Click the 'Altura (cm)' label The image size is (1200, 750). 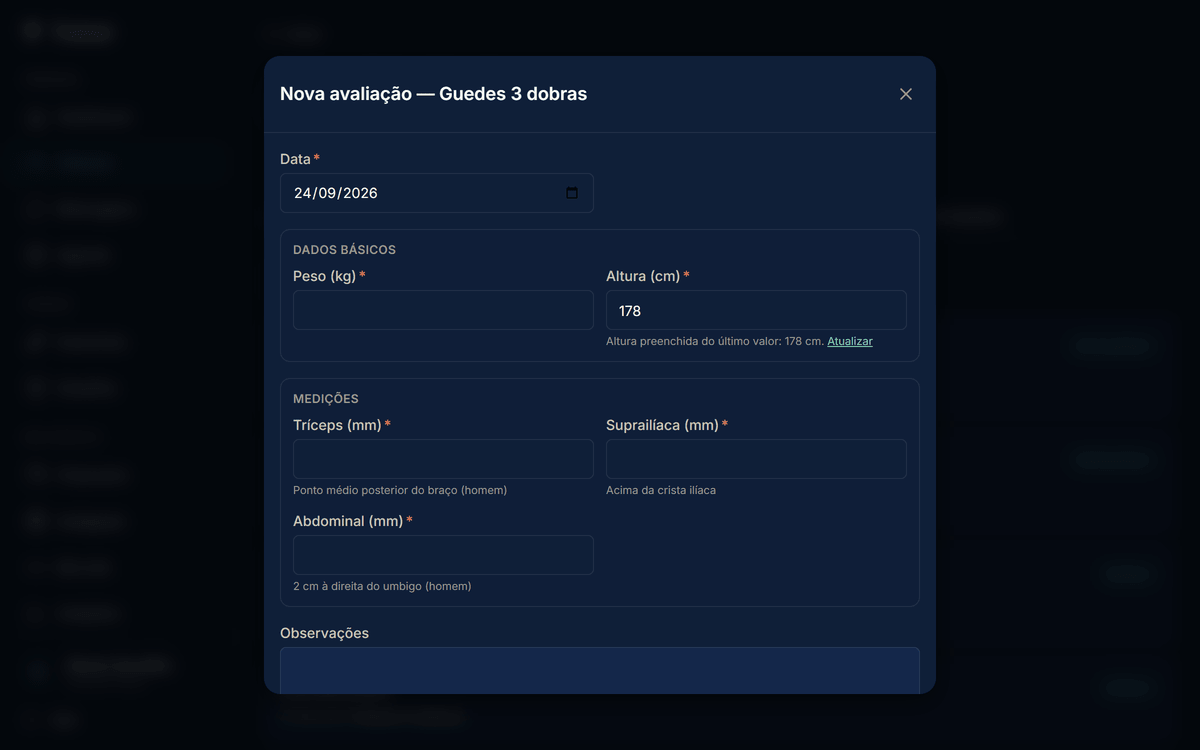(643, 276)
